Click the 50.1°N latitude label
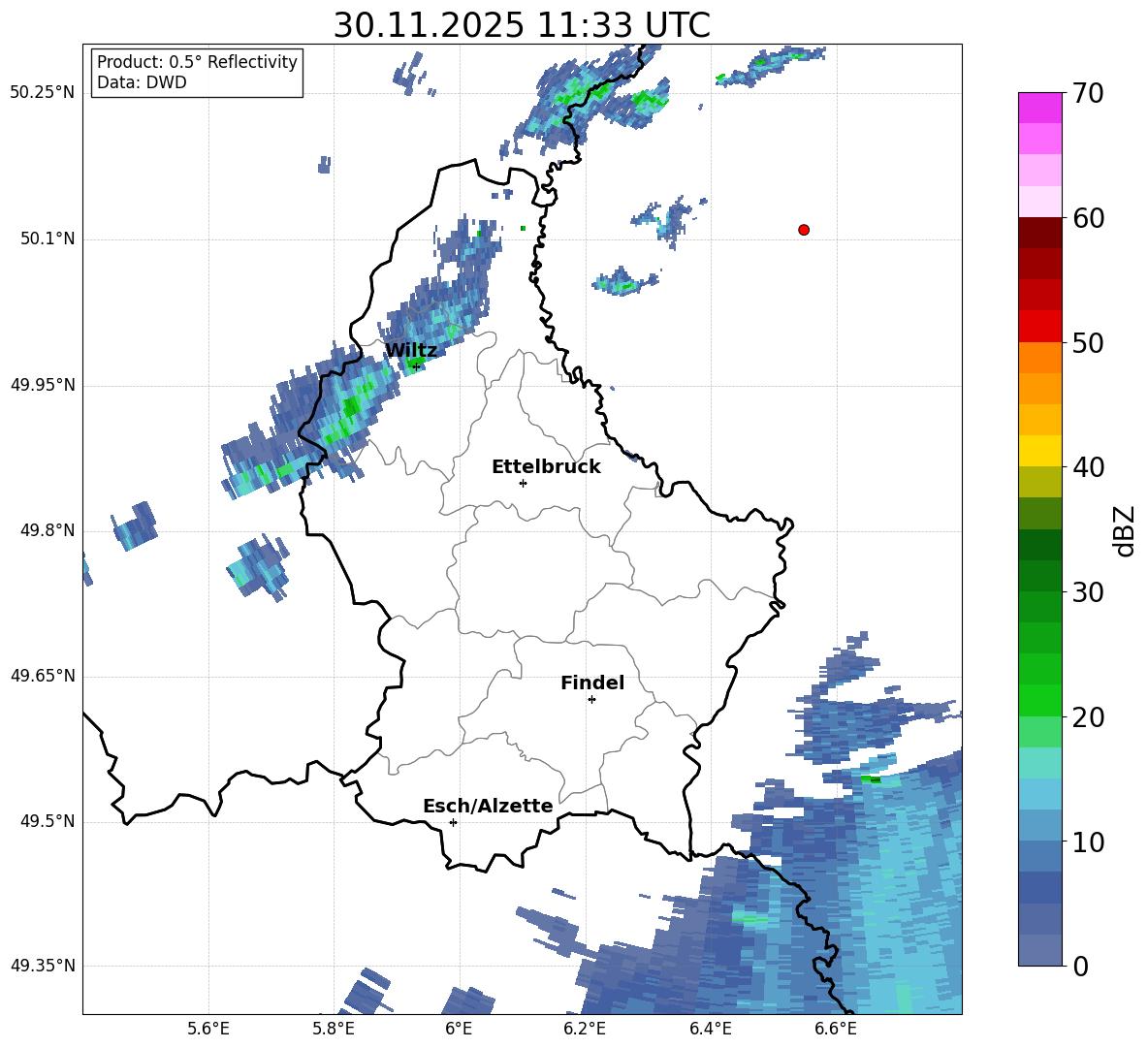Image resolution: width=1148 pixels, height=1048 pixels. point(47,238)
